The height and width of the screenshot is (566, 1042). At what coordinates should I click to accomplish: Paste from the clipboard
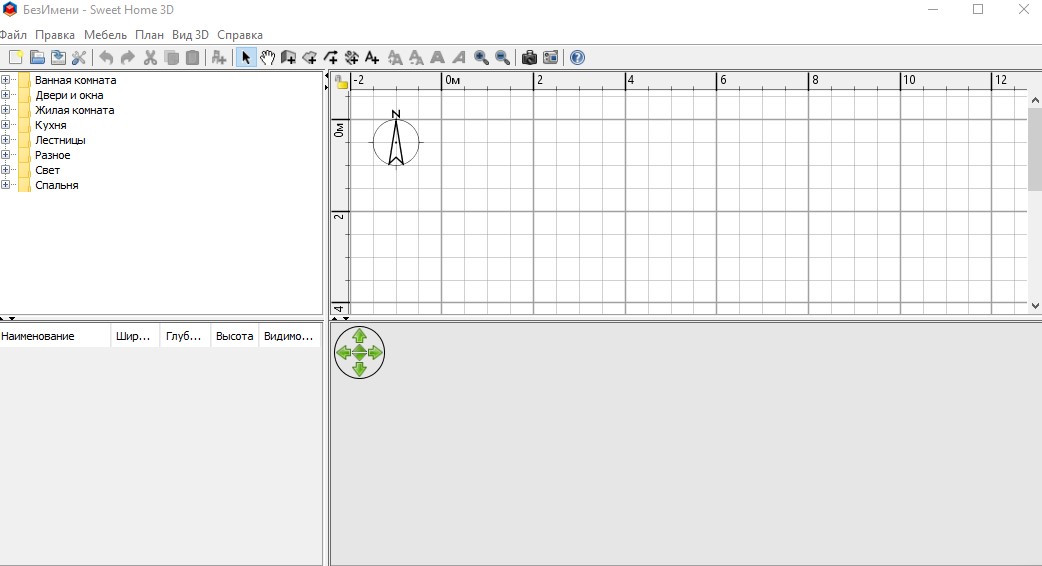pos(193,58)
